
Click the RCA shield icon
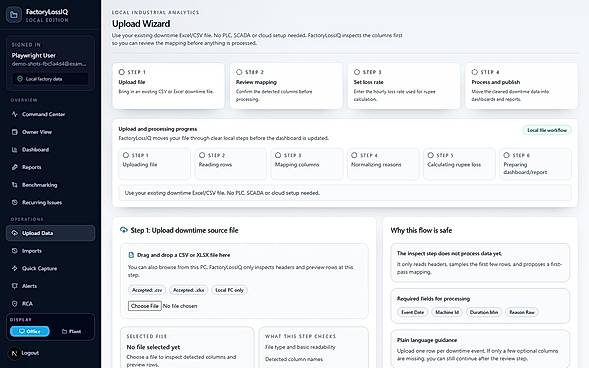(x=15, y=304)
